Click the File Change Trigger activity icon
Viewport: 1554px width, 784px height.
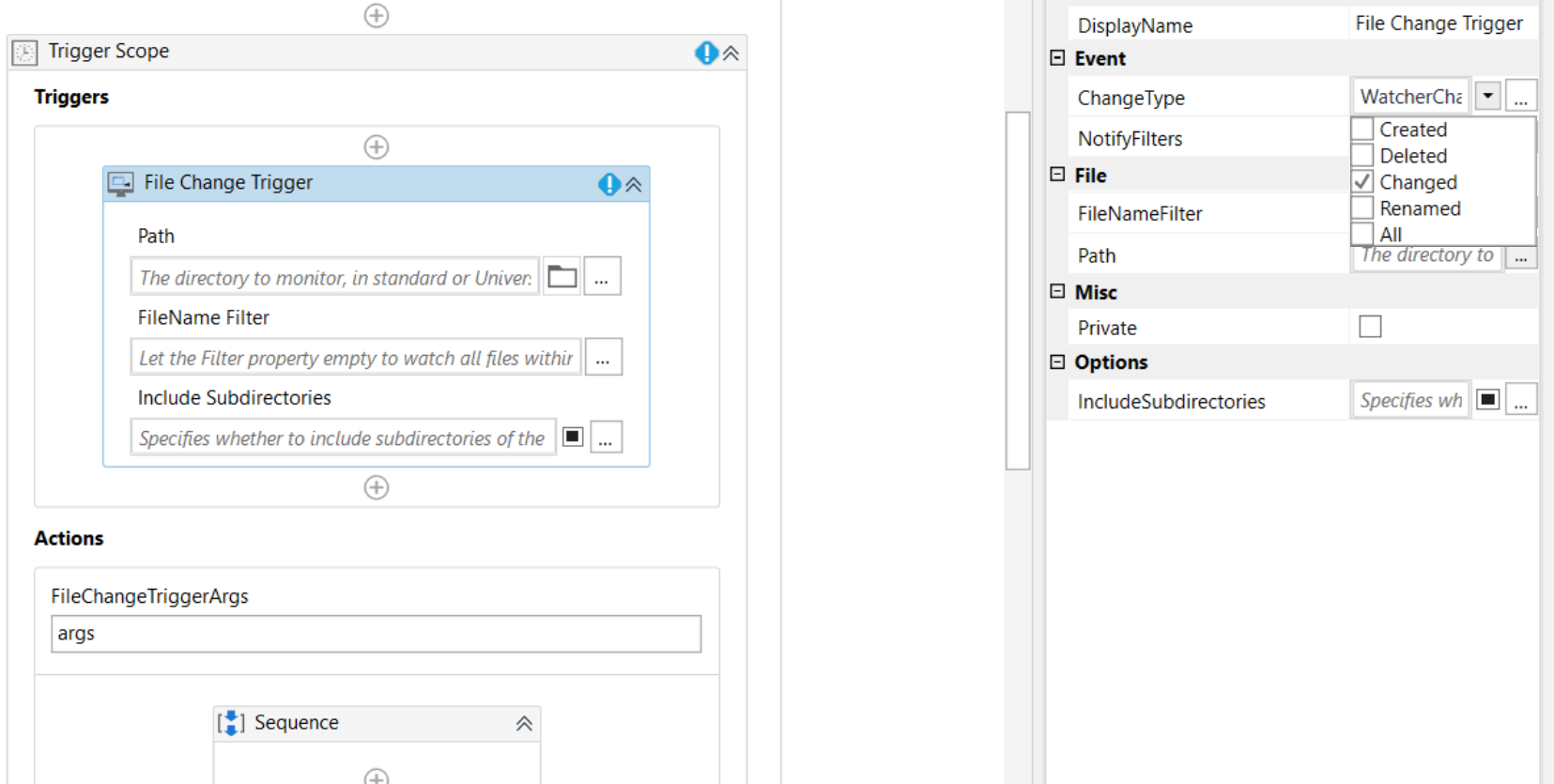pos(120,184)
